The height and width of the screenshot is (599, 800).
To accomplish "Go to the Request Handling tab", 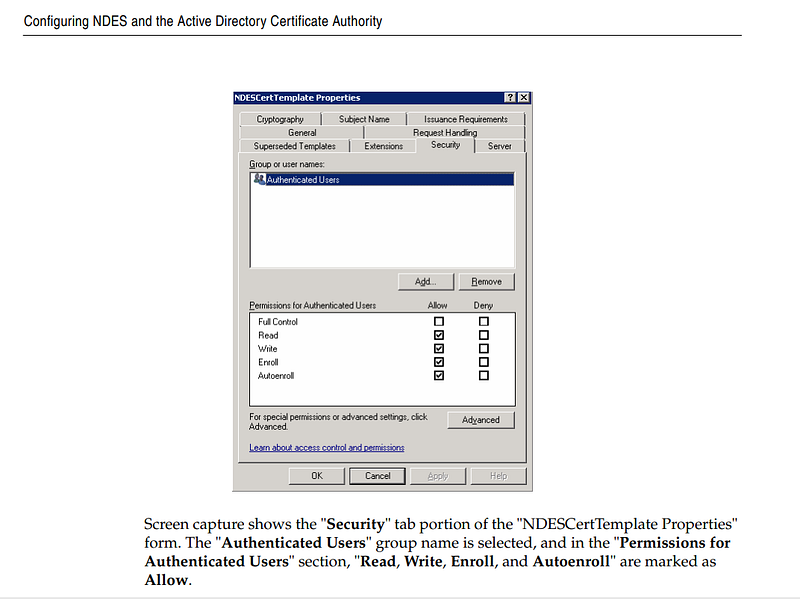I will point(445,133).
